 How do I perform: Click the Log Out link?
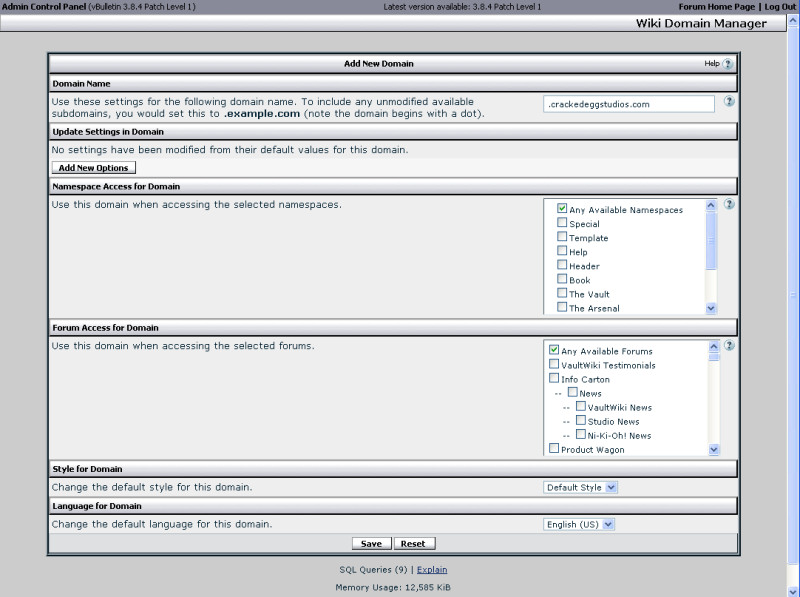tap(780, 7)
